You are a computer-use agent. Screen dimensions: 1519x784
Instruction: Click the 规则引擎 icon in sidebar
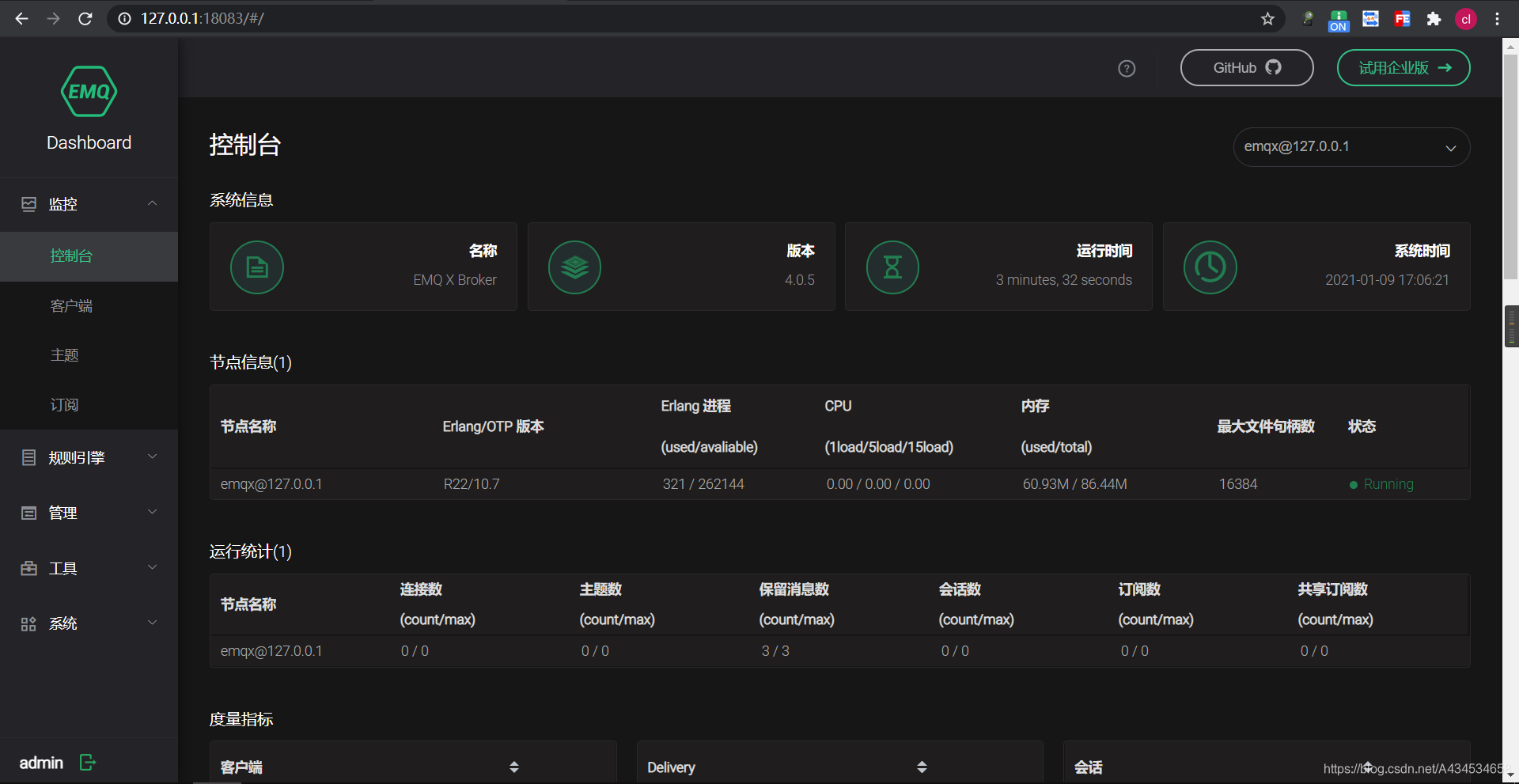pos(28,457)
